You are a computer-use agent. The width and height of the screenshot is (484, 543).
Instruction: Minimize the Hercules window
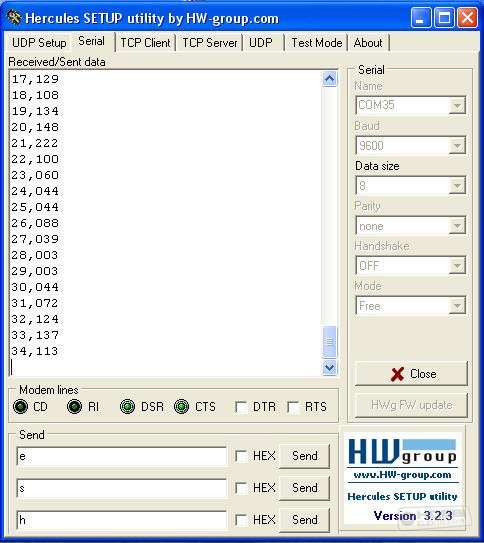421,17
